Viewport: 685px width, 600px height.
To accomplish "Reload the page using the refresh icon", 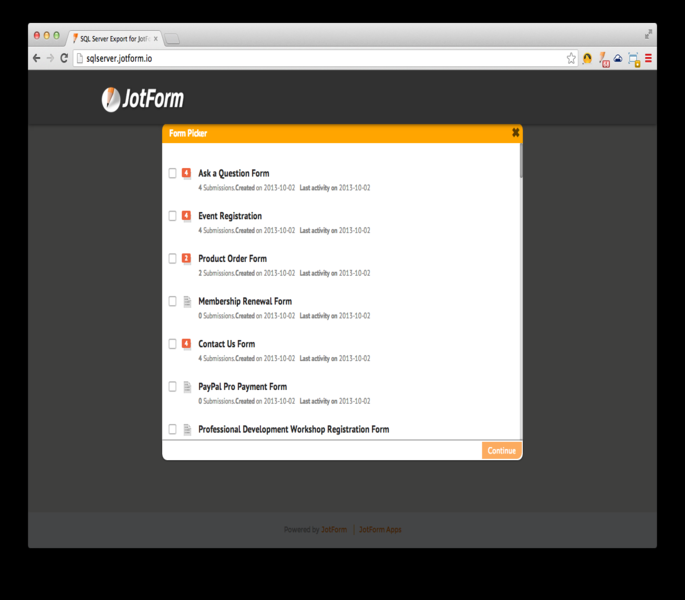I will pos(64,59).
